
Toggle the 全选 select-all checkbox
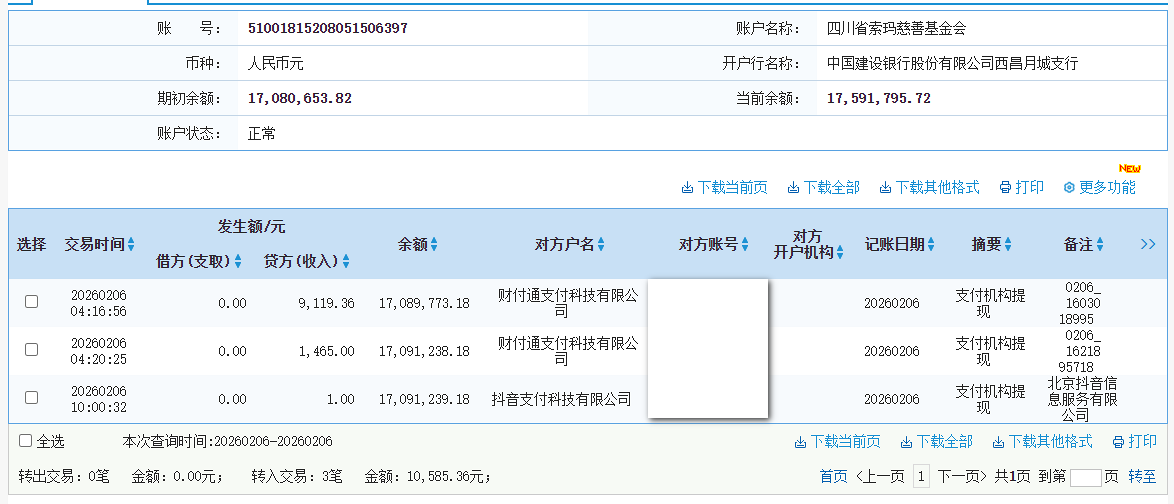coord(26,441)
